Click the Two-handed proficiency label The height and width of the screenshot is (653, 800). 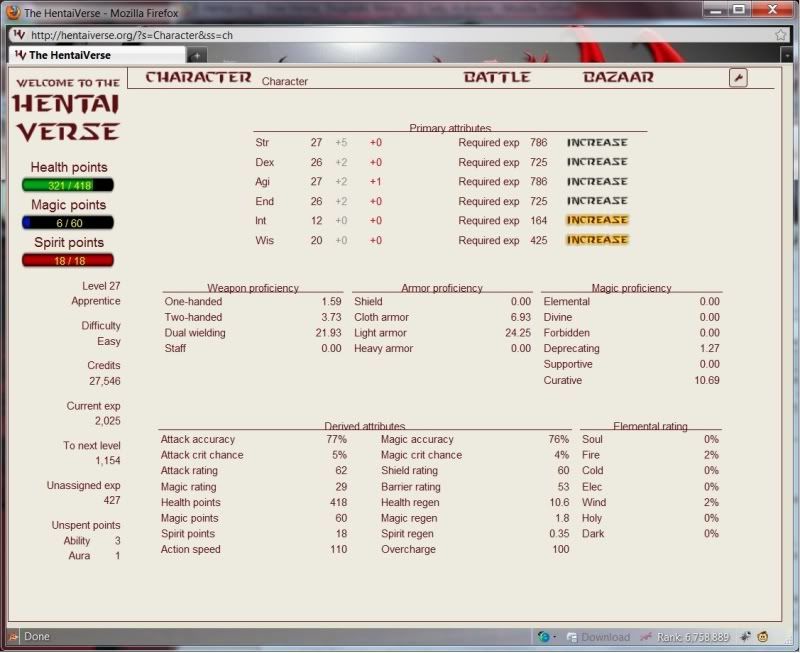(x=193, y=317)
